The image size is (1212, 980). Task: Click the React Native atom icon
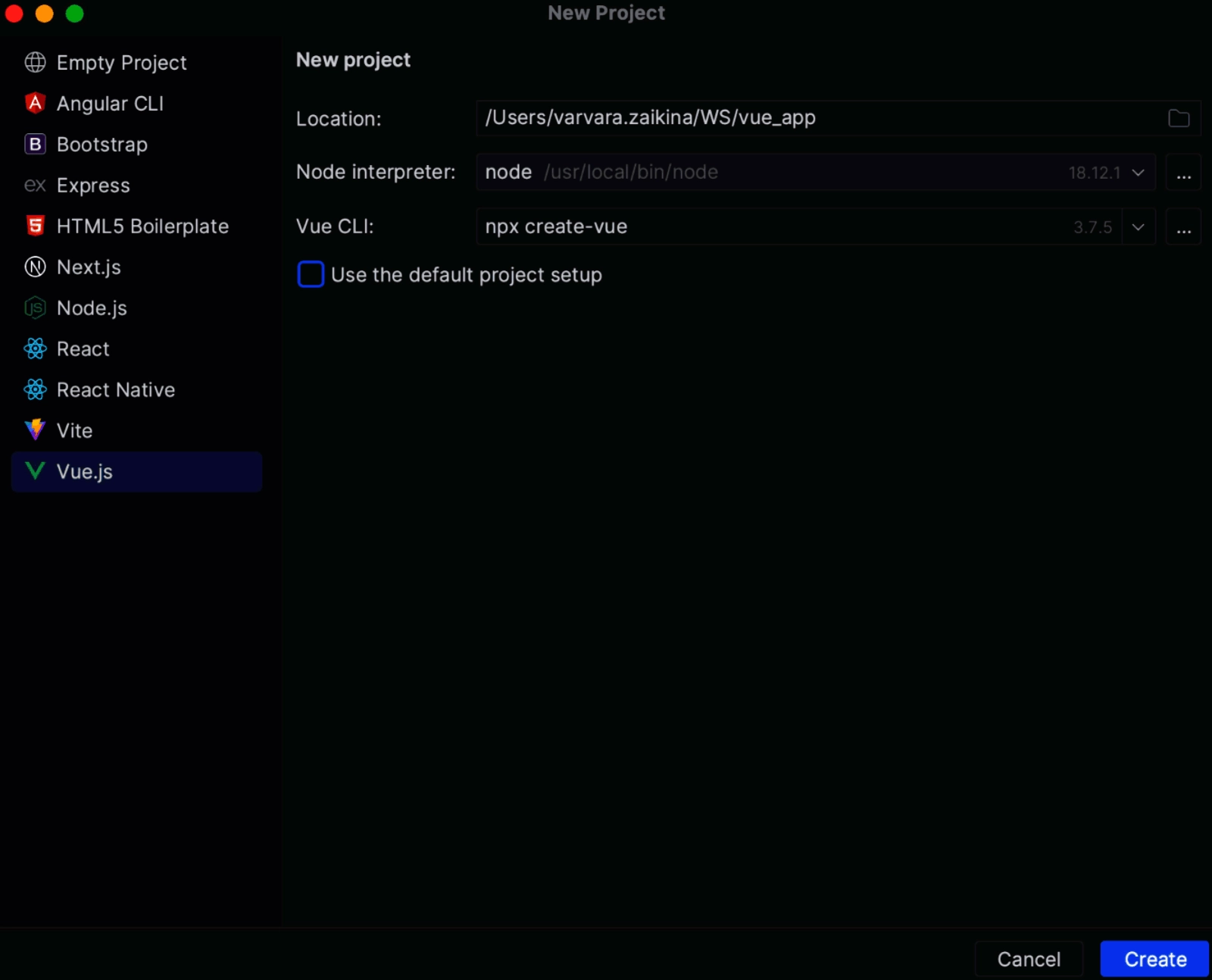click(35, 389)
